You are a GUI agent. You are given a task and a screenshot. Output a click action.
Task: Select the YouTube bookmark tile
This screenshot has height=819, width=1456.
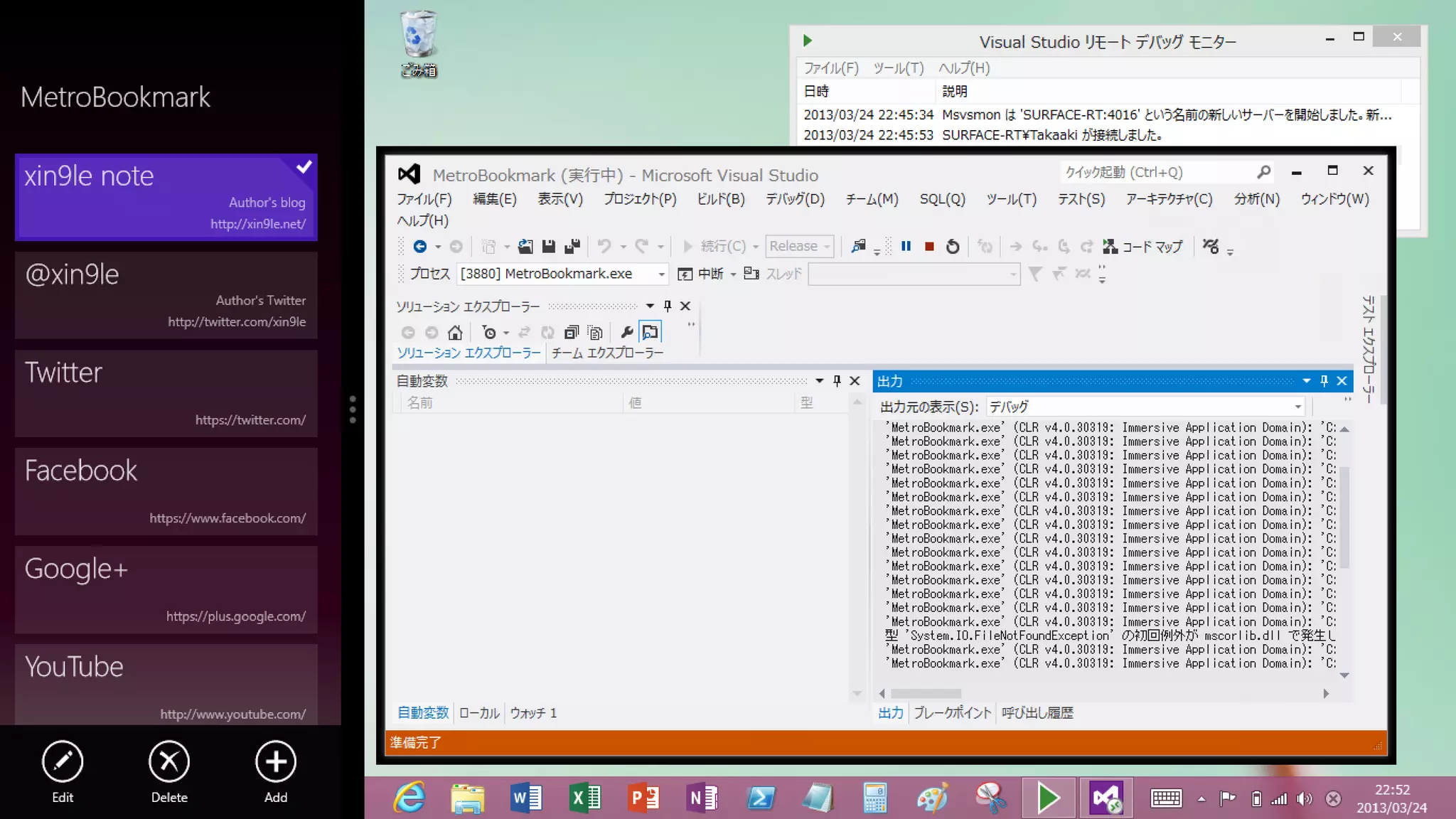(x=166, y=685)
